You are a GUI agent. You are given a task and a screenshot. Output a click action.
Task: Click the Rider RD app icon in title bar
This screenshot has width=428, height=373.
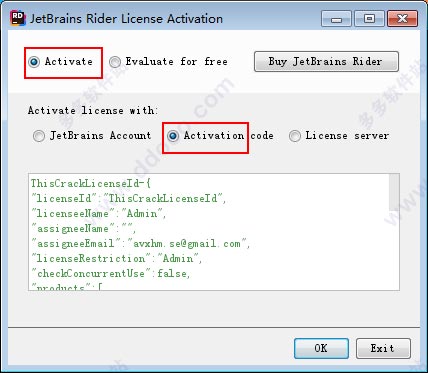coord(18,18)
